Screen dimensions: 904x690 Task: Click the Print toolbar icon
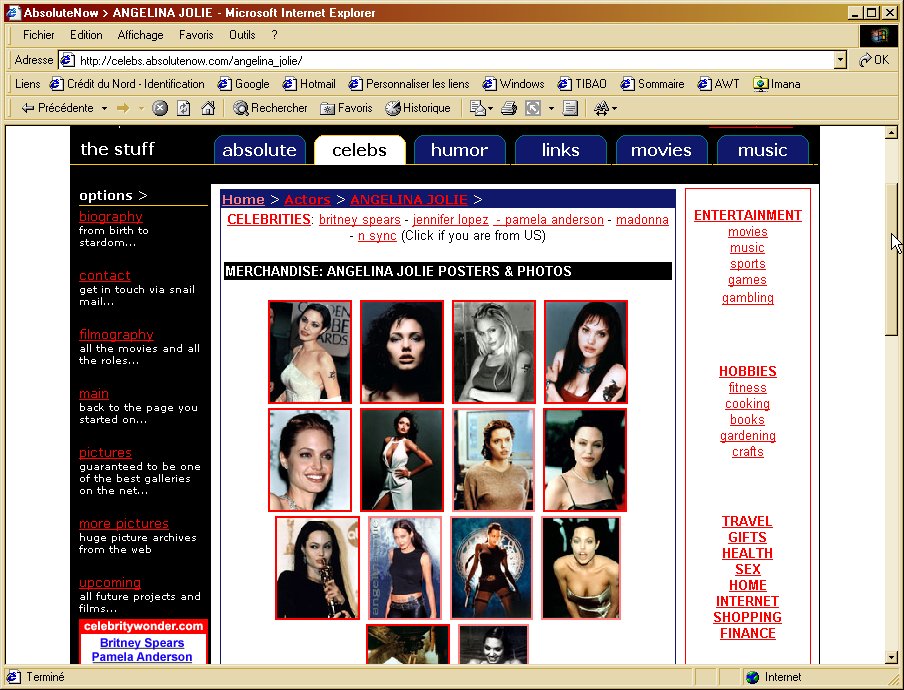pos(508,108)
